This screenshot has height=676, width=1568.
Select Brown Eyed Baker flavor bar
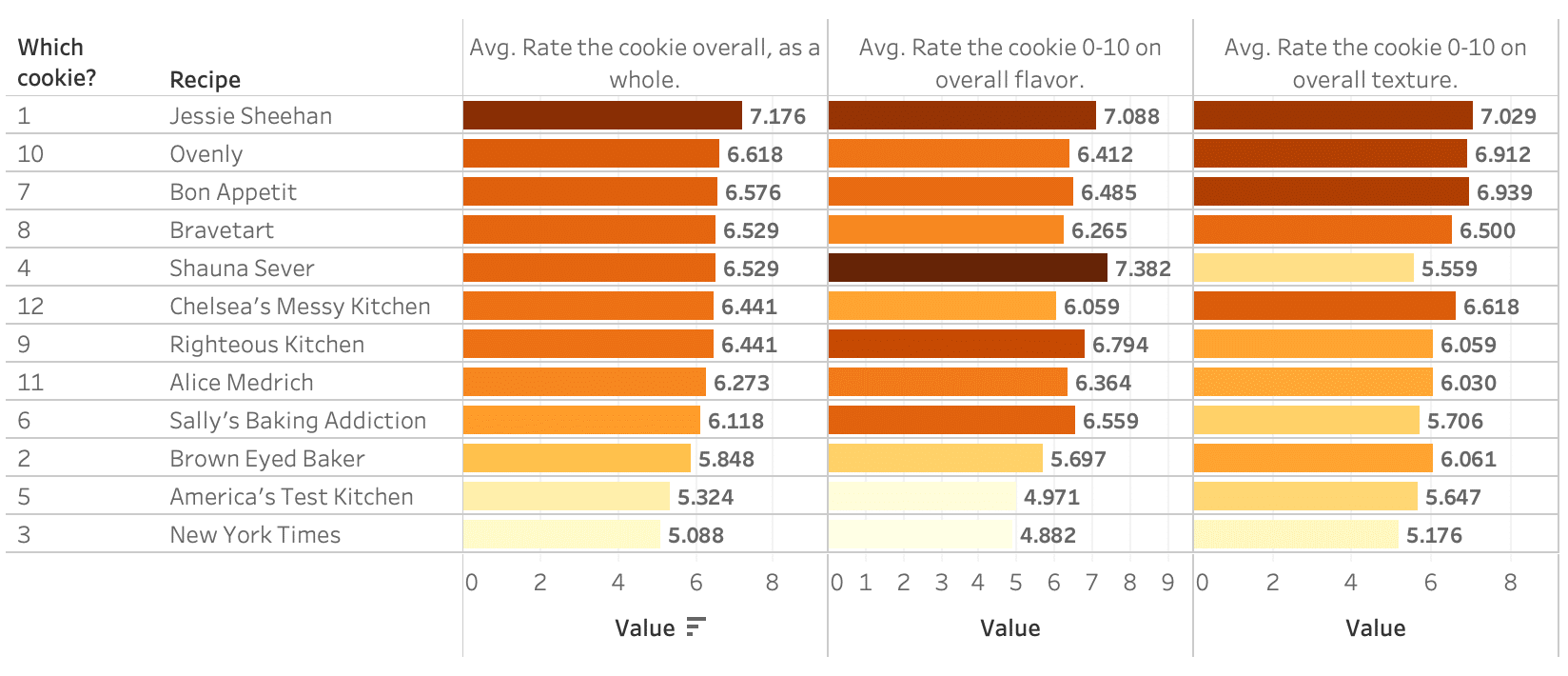[935, 458]
